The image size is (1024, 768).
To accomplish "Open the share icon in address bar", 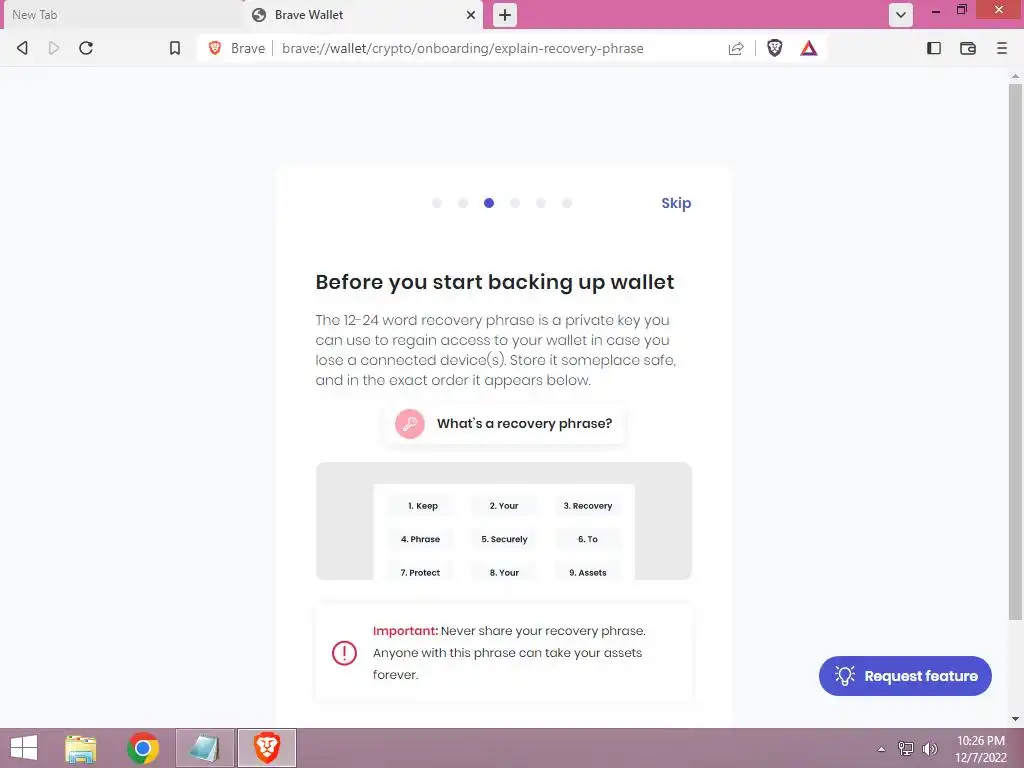I will [736, 48].
